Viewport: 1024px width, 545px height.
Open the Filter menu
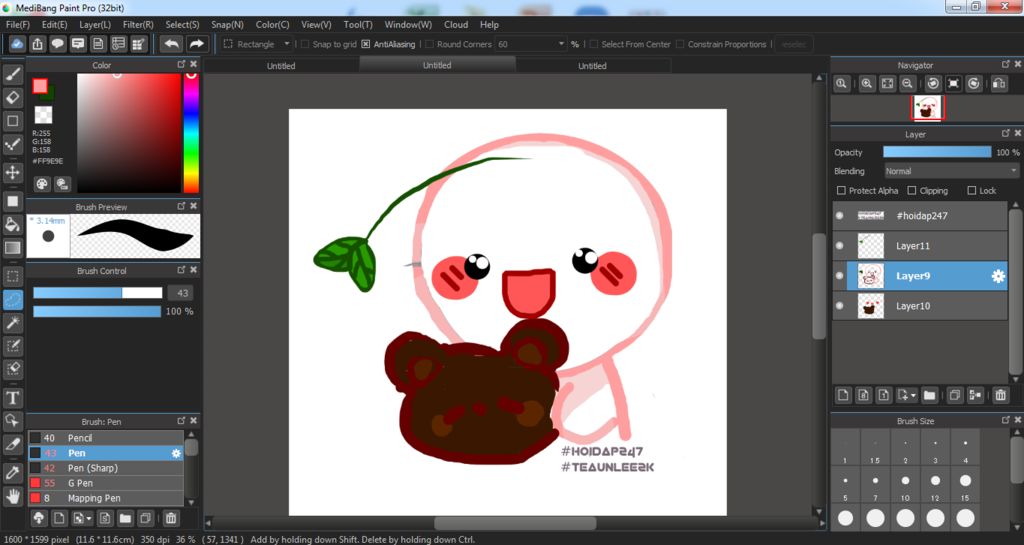[138, 24]
